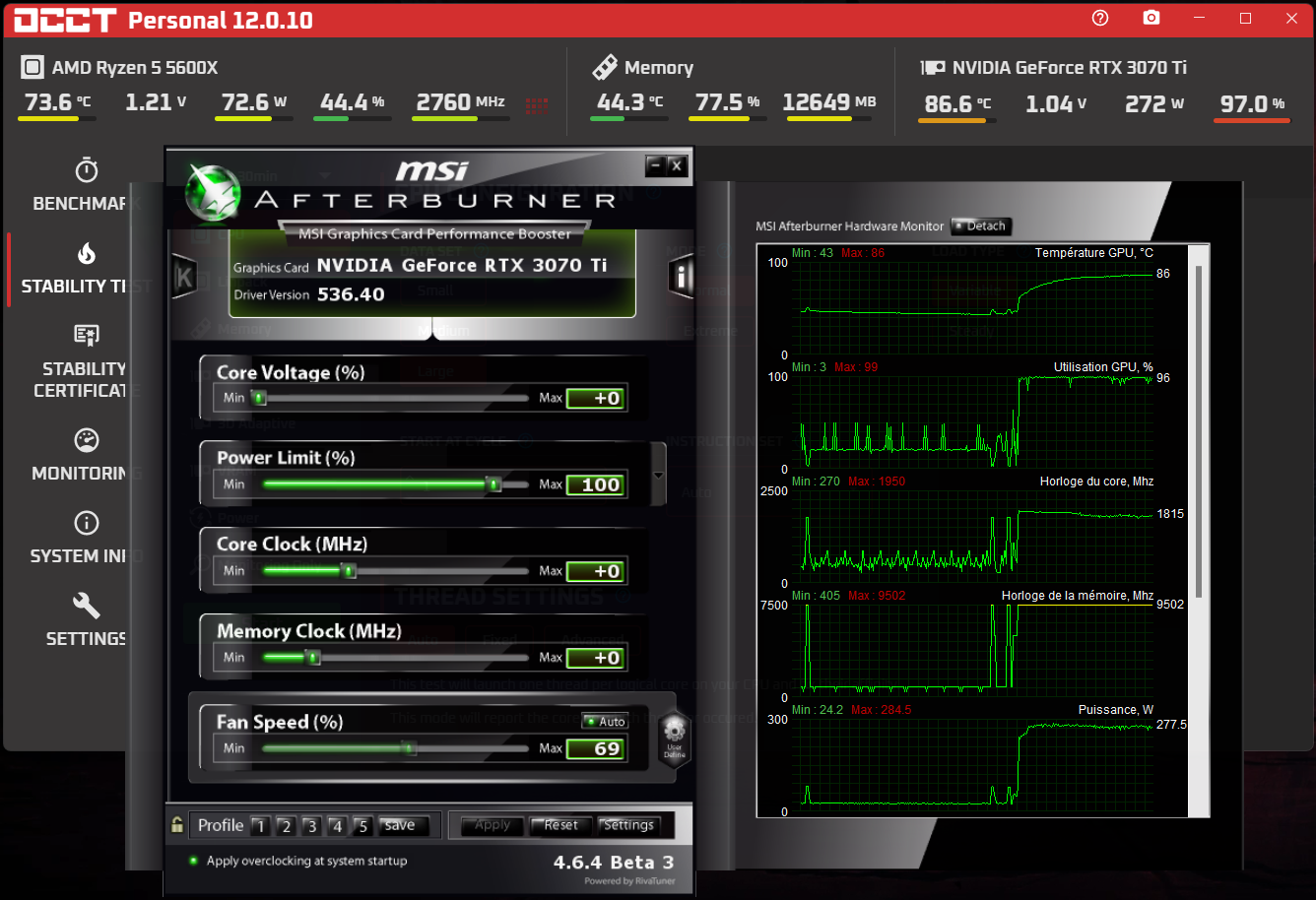Click the stopwatch icon for Benchmark
Screen dimensions: 1316x900
[x=87, y=170]
